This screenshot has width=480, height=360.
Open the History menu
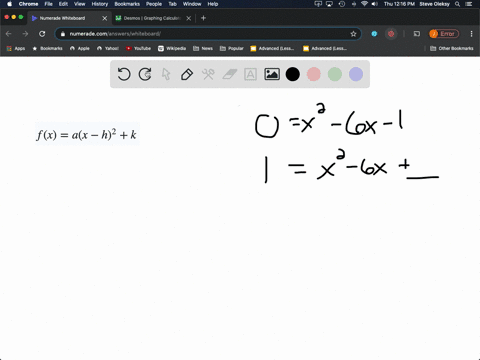pyautogui.click(x=100, y=4)
